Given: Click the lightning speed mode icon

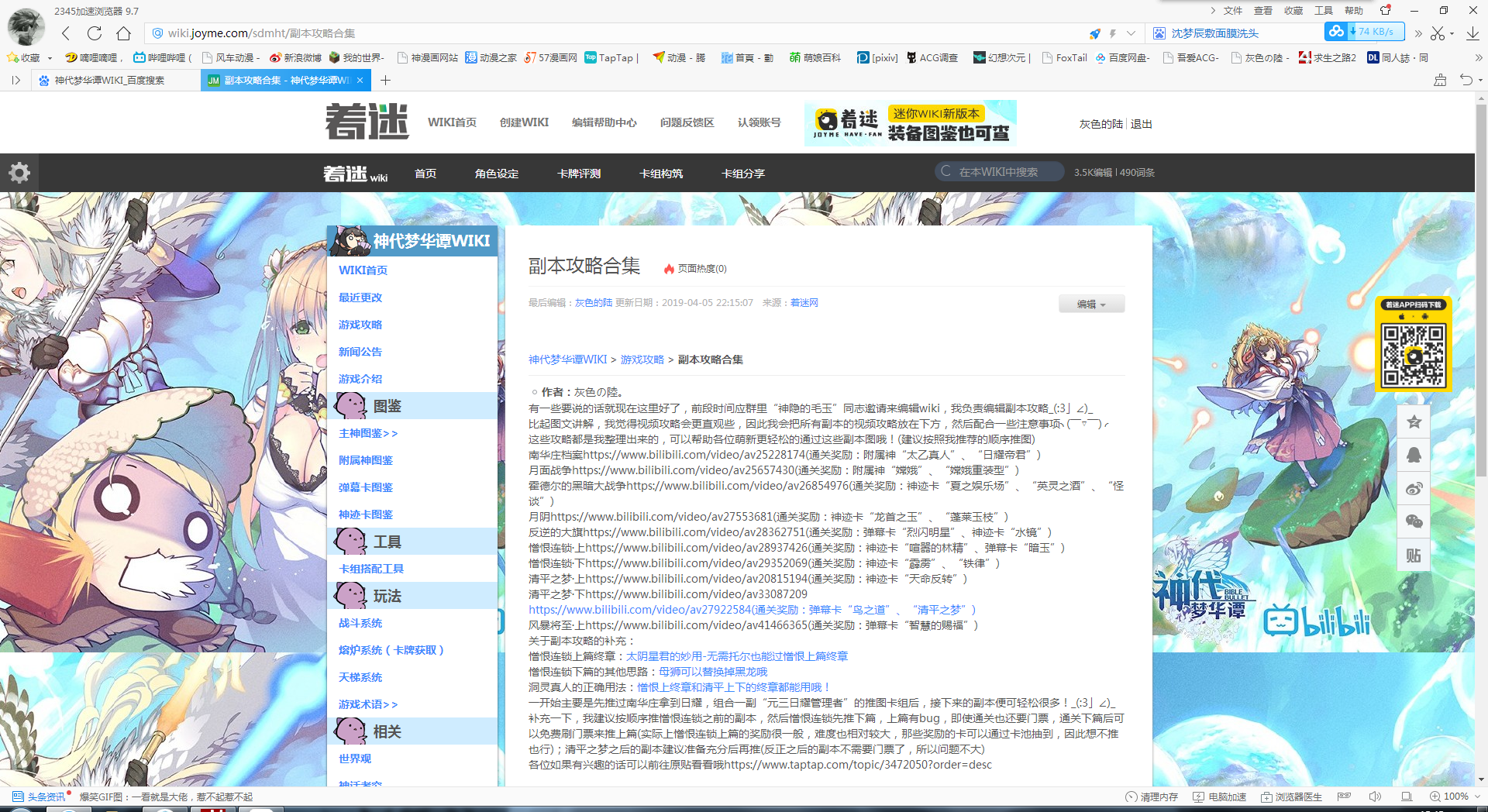Looking at the screenshot, I should pyautogui.click(x=1112, y=33).
